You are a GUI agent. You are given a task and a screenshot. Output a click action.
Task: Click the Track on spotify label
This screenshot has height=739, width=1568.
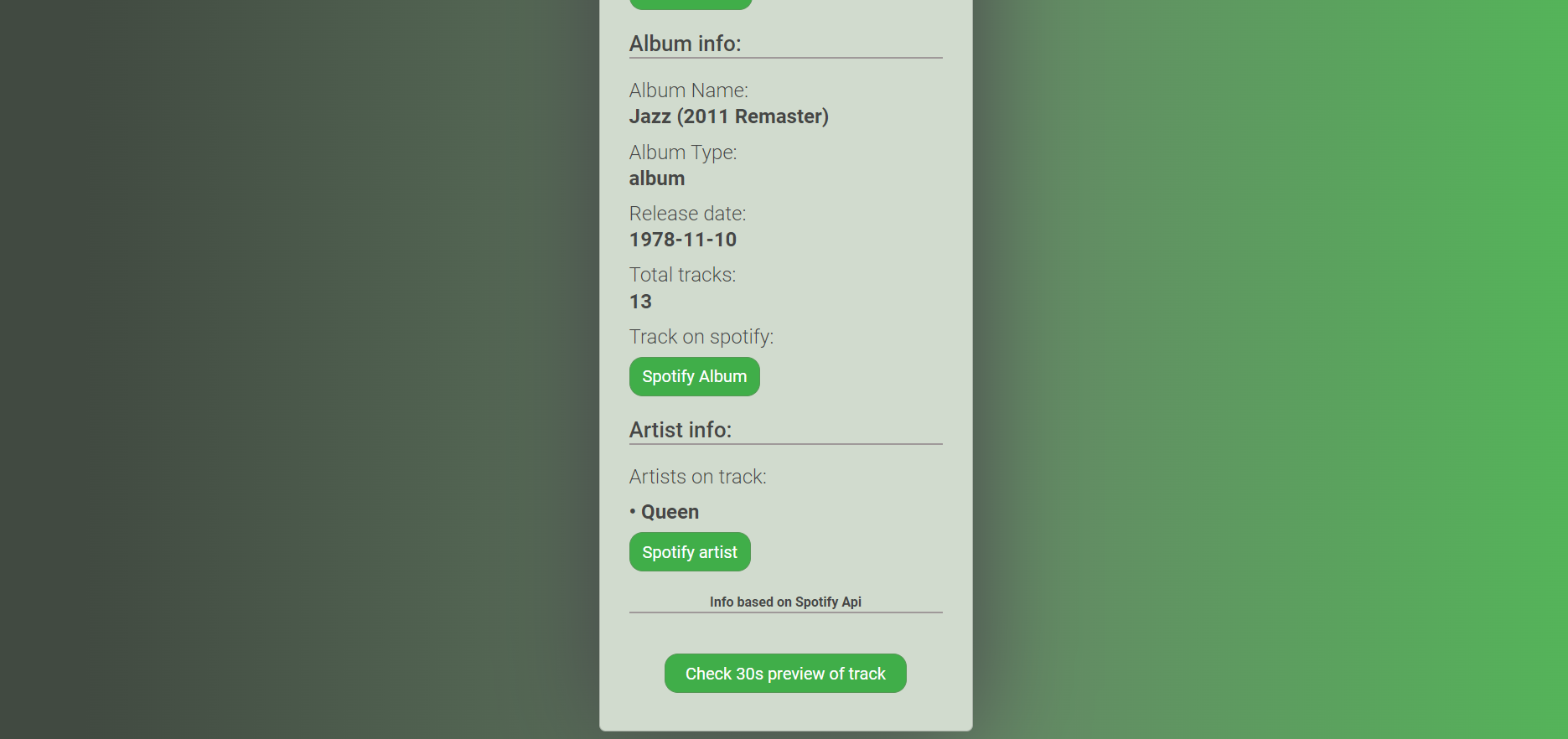701,337
